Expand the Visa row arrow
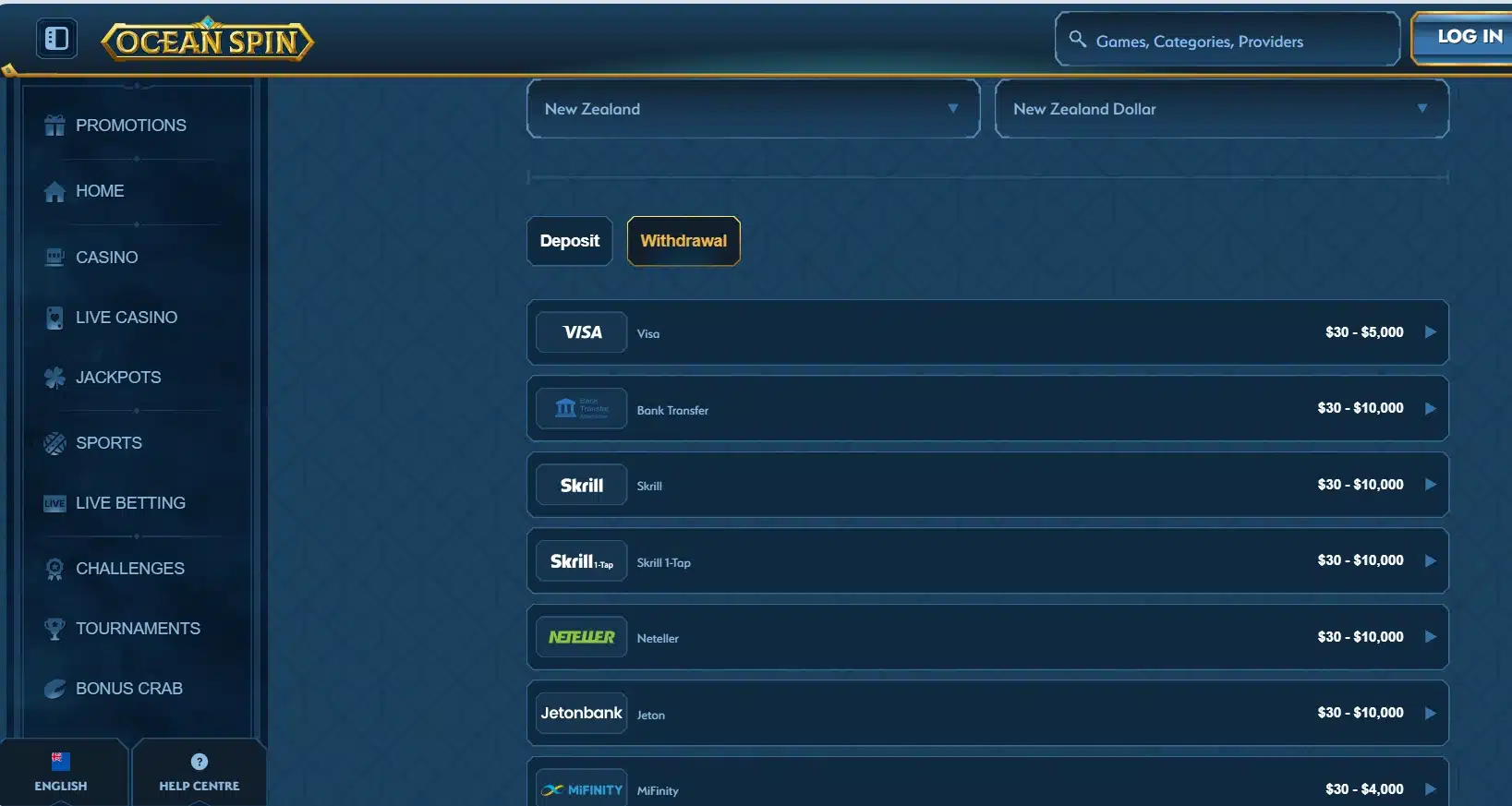This screenshot has height=806, width=1512. (1430, 332)
